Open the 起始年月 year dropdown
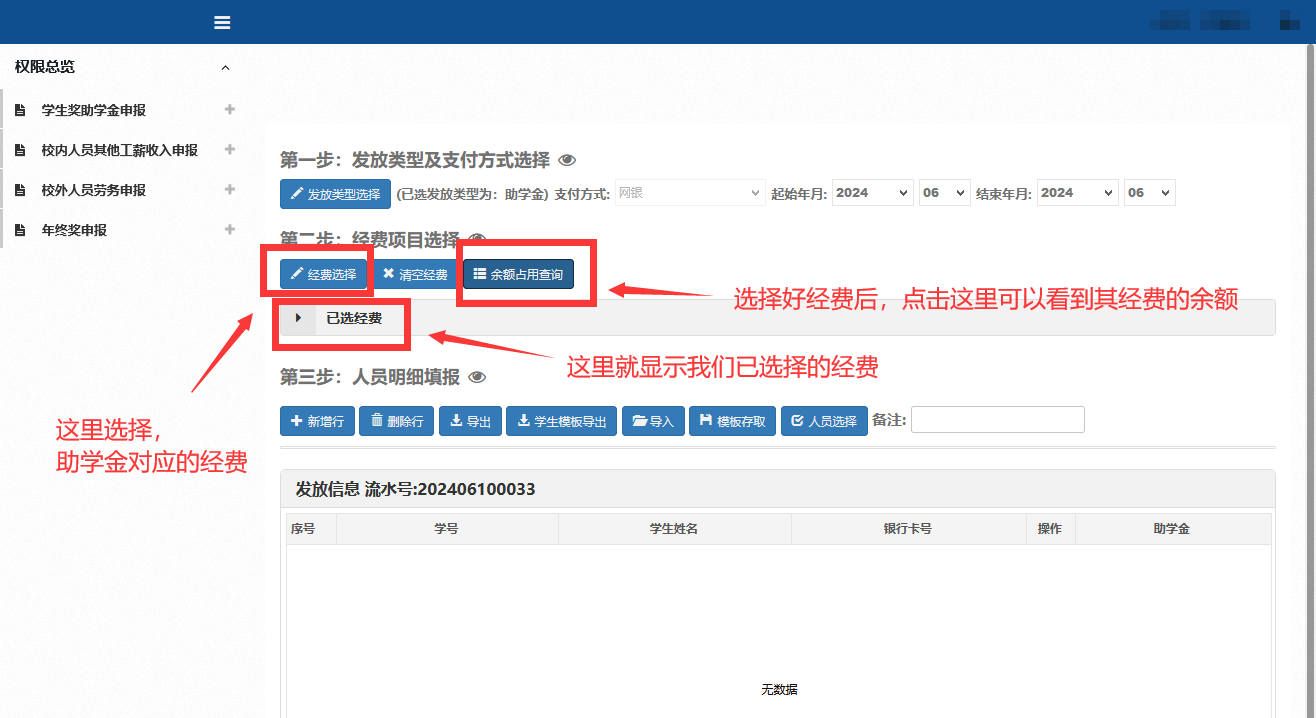 (872, 193)
